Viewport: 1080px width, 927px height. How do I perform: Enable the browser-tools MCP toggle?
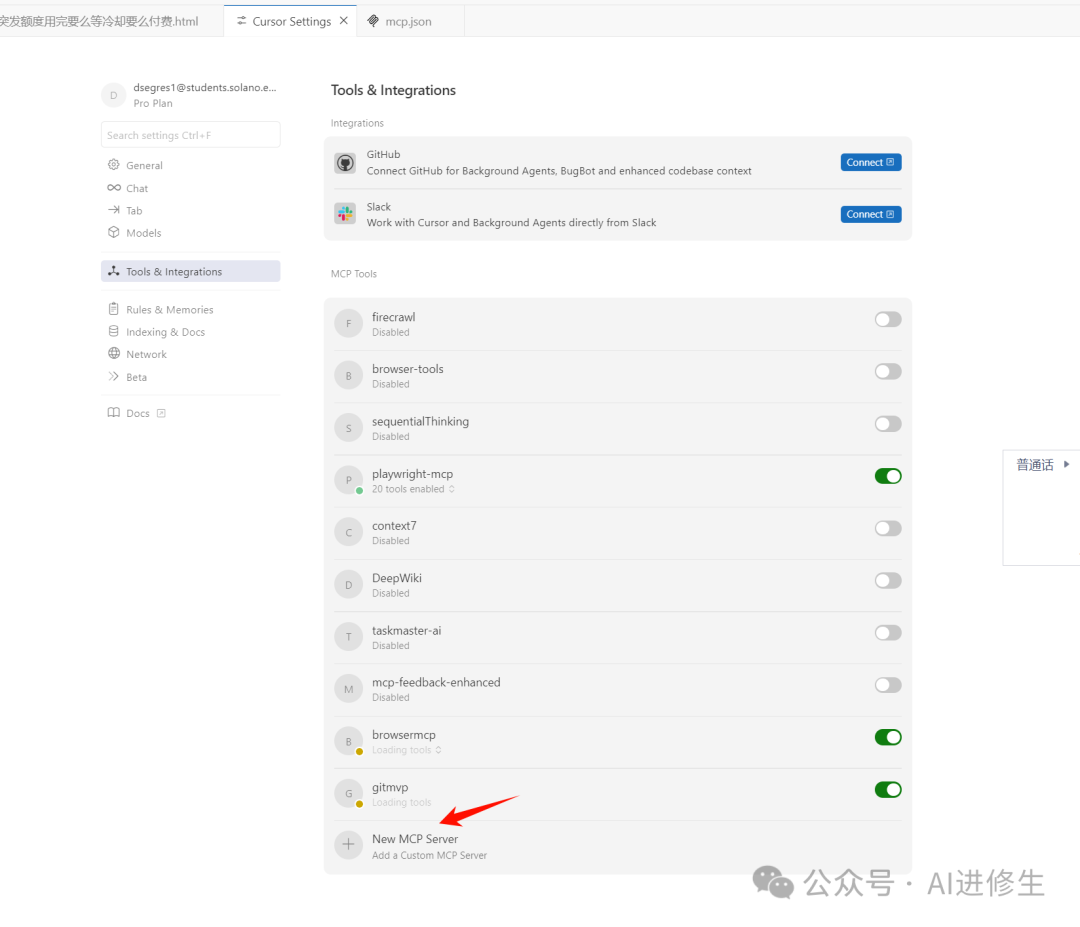(888, 372)
